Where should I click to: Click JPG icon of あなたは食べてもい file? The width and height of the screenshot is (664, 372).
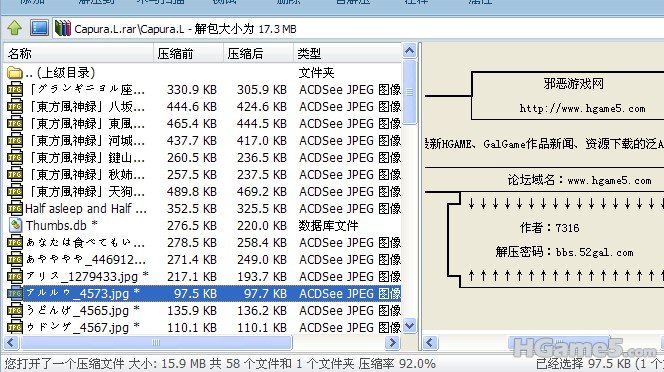click(x=15, y=242)
